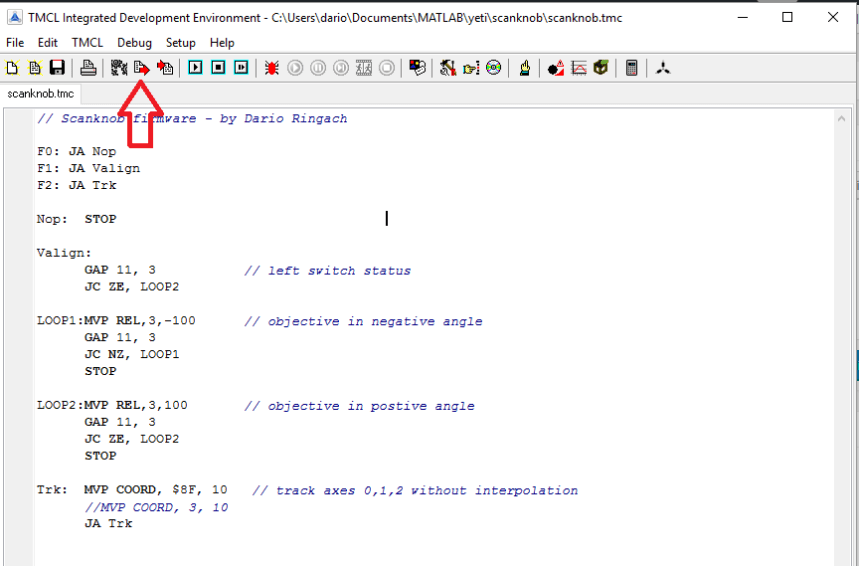
Task: Open the Debug menu
Action: coord(134,43)
